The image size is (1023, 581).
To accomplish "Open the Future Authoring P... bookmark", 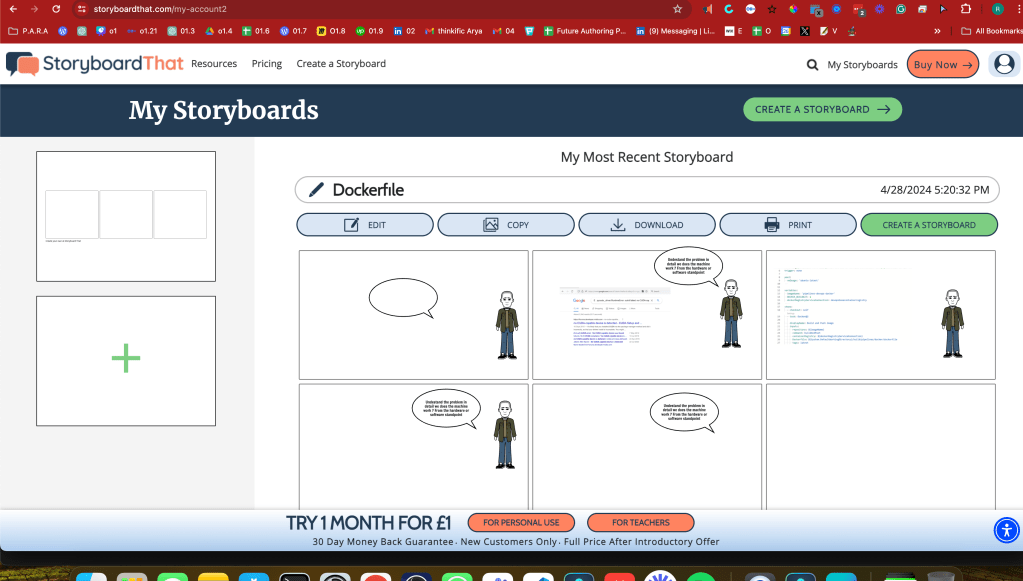I will point(585,31).
